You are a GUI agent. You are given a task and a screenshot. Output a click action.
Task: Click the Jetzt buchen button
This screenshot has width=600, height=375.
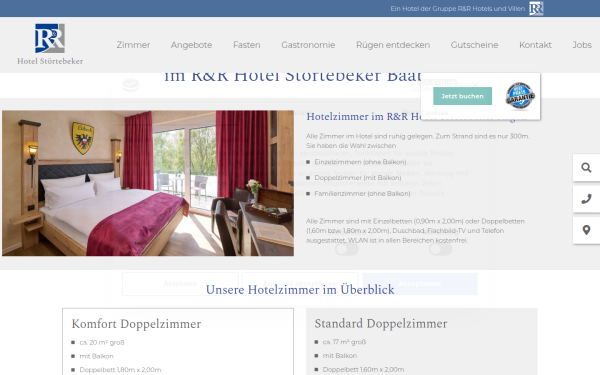point(462,96)
